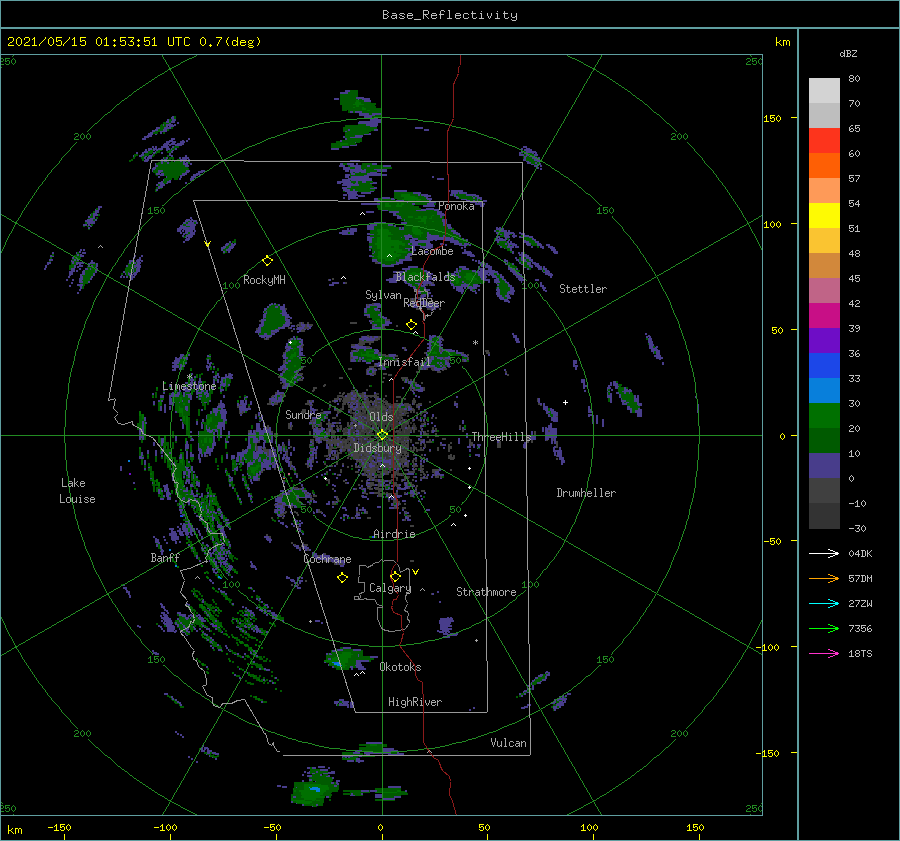Click the Stettler town label
900x841 pixels.
pos(583,289)
